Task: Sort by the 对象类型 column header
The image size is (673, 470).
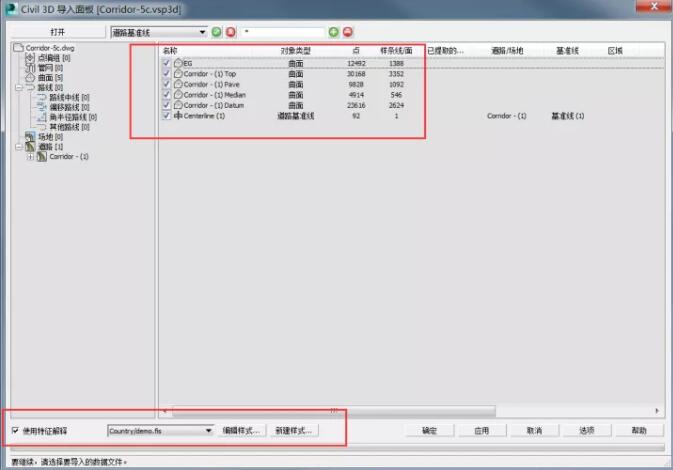Action: pyautogui.click(x=295, y=51)
